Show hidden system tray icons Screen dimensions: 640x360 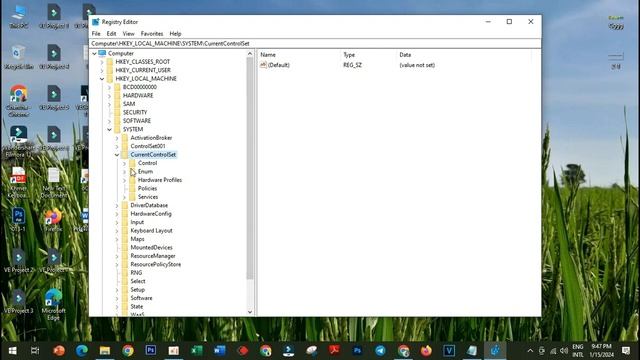point(530,351)
